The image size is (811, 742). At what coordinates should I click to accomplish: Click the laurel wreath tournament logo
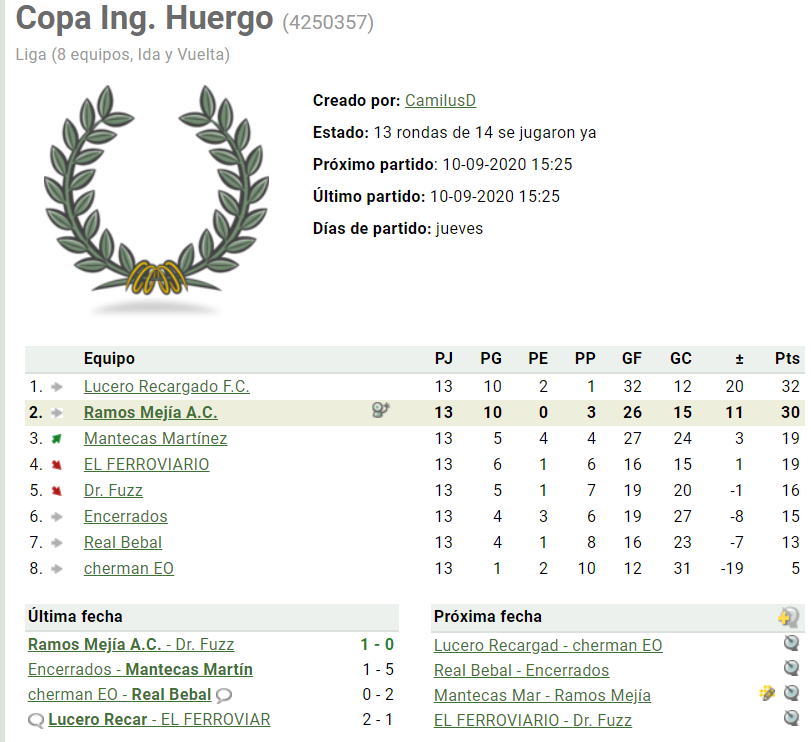pyautogui.click(x=156, y=199)
